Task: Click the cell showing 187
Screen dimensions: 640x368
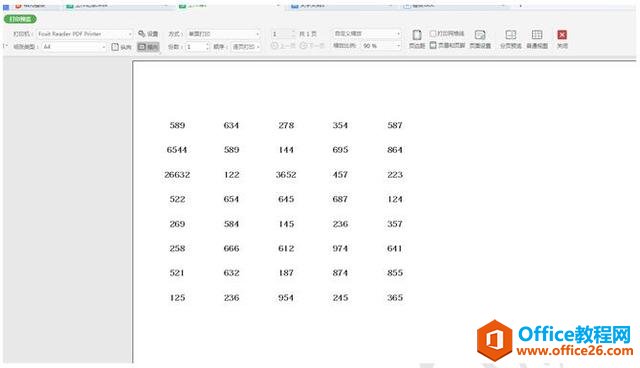Action: [x=286, y=273]
